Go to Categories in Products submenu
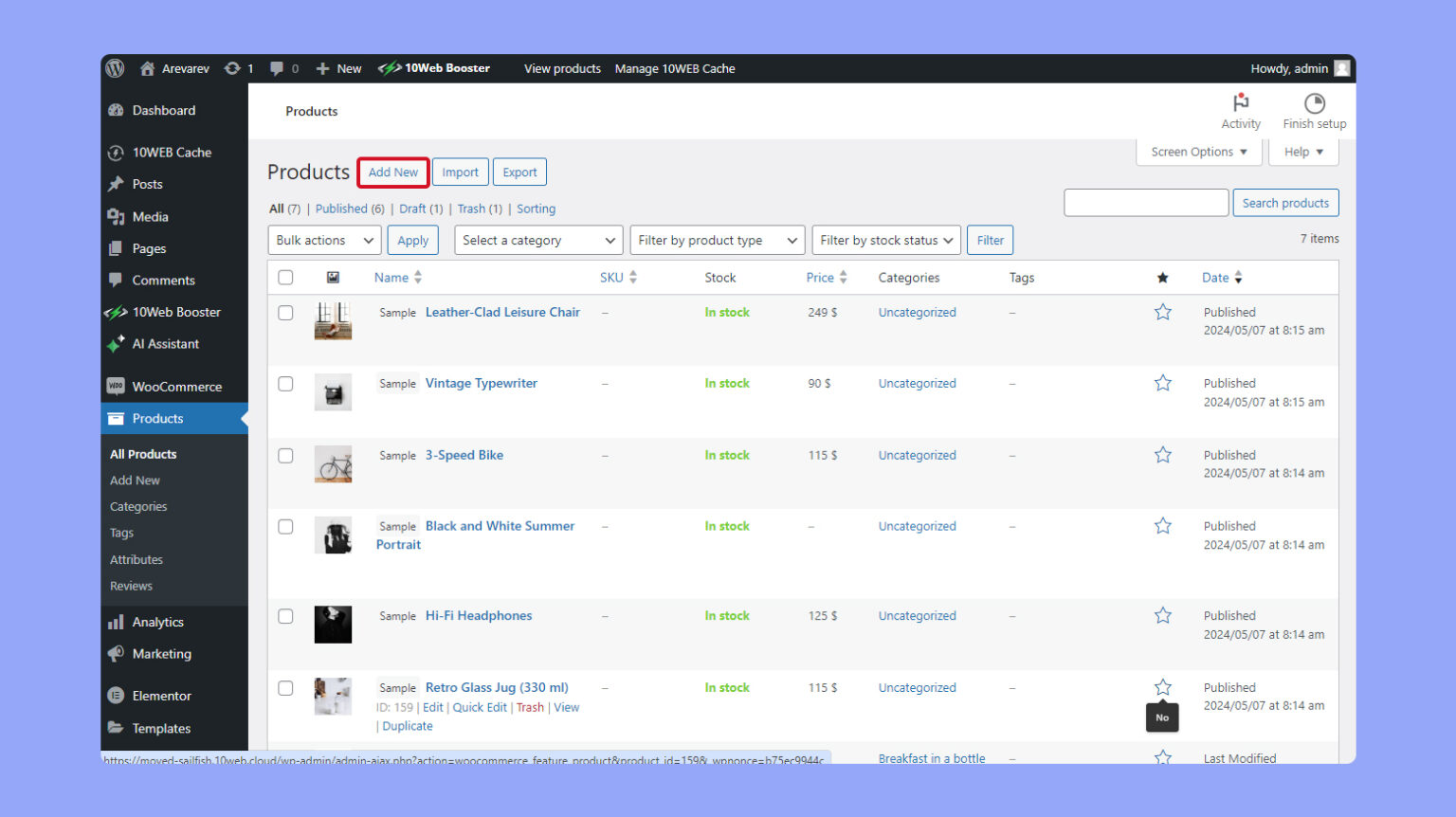The image size is (1456, 817). [x=138, y=507]
